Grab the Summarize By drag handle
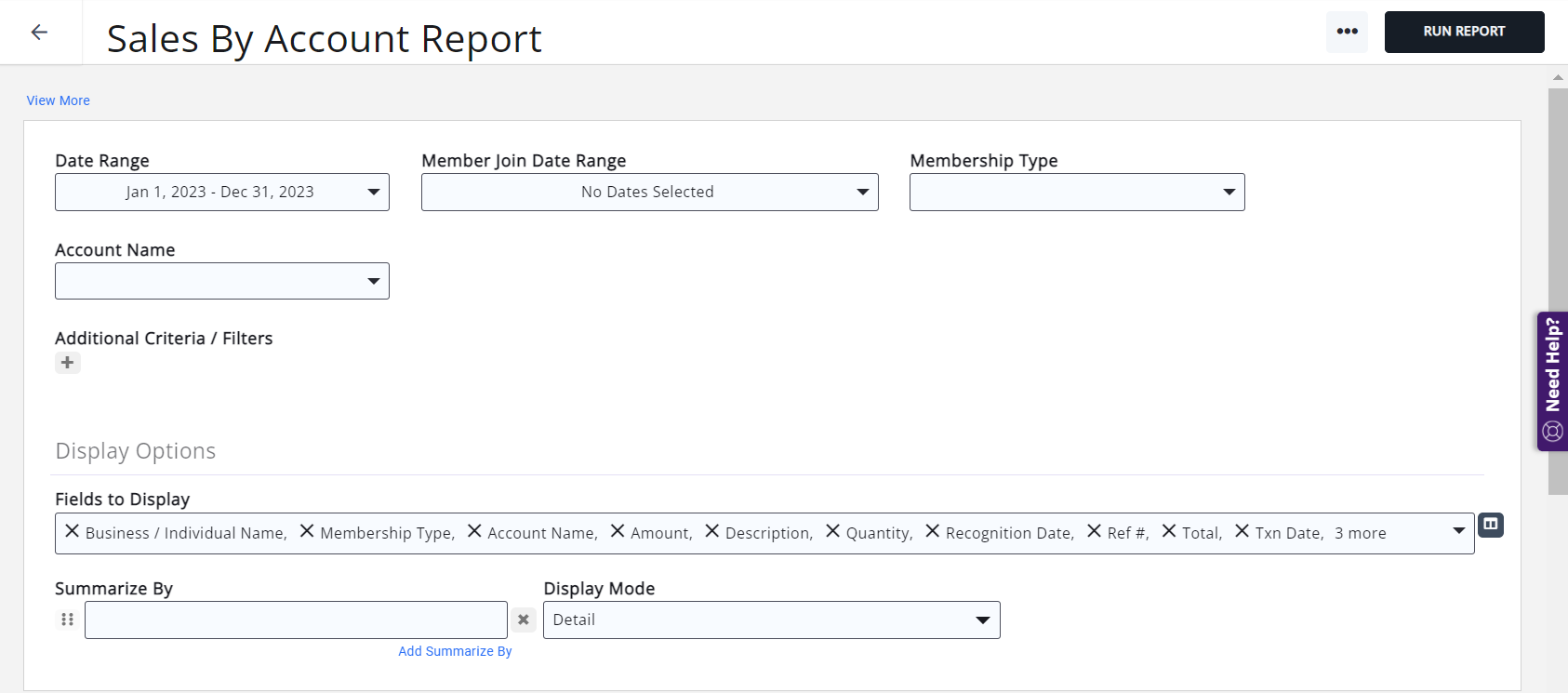 click(x=67, y=620)
